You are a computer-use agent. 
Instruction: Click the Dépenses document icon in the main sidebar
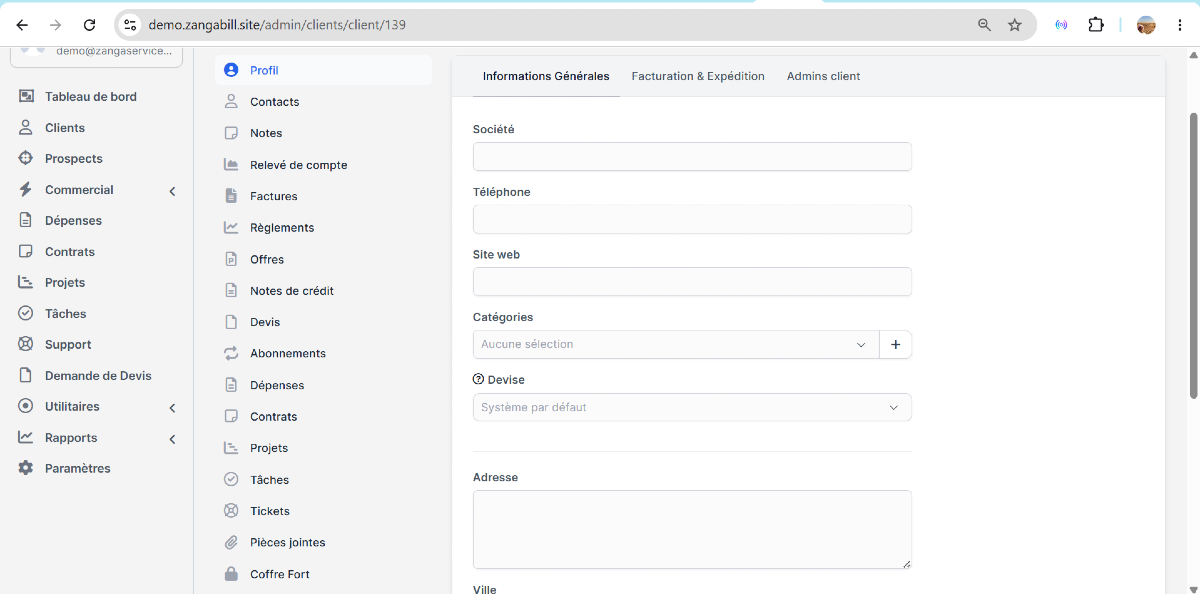click(26, 221)
